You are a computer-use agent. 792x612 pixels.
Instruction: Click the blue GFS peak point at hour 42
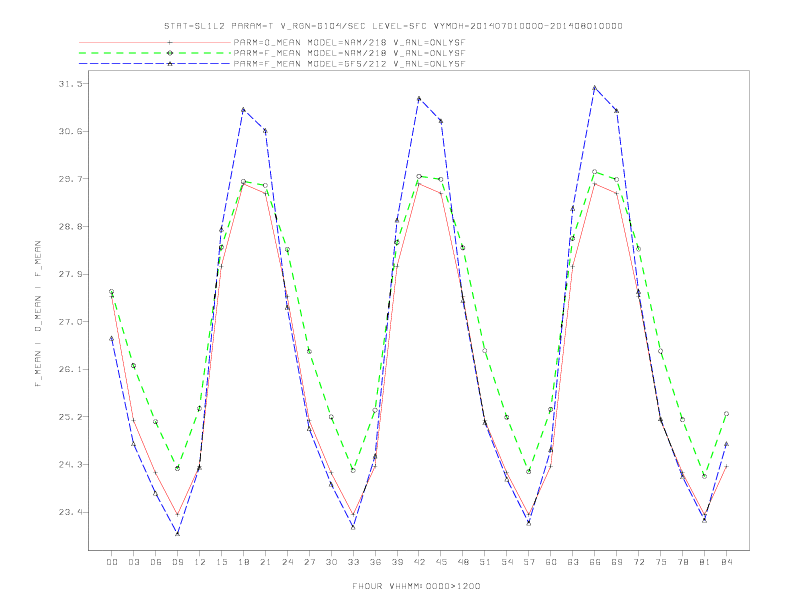tap(419, 98)
